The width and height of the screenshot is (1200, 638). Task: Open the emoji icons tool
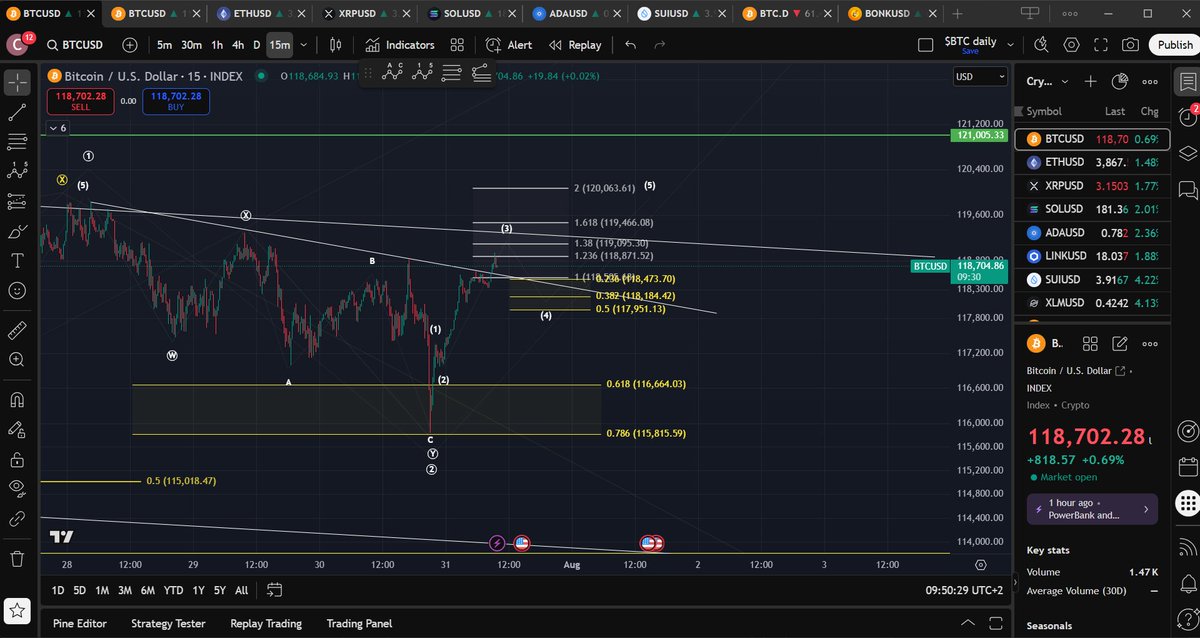(17, 290)
